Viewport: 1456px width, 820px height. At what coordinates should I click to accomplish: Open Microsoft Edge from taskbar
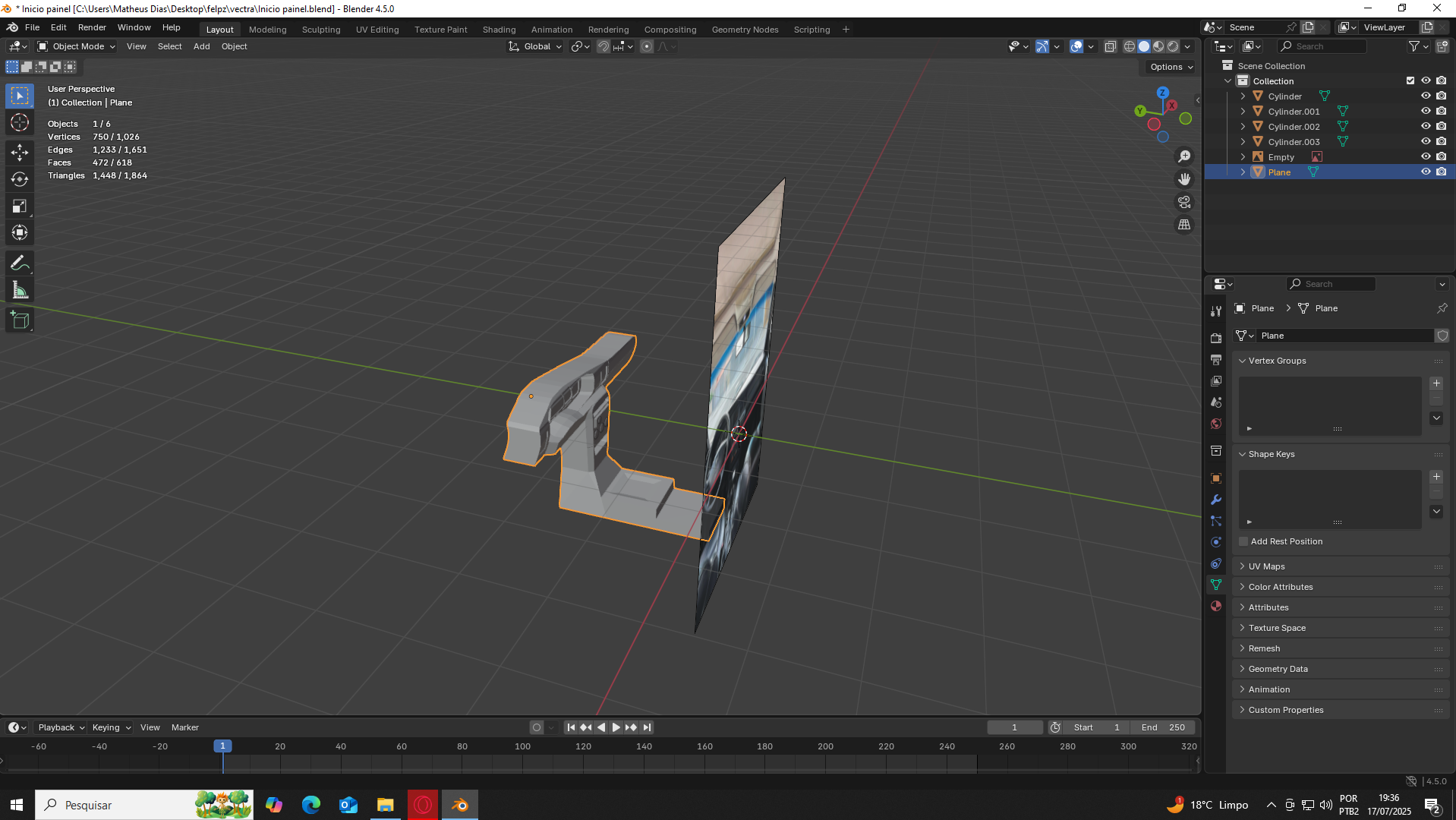click(311, 805)
